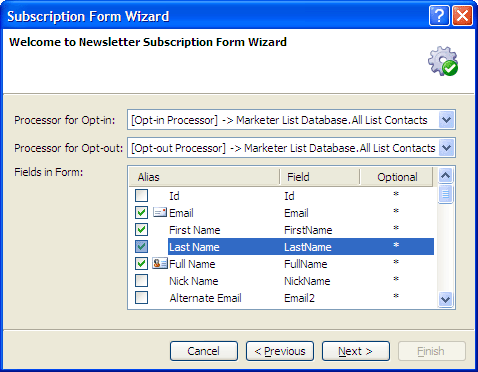The height and width of the screenshot is (372, 478).
Task: Click the fields list scrollbar thumb
Action: click(x=446, y=194)
